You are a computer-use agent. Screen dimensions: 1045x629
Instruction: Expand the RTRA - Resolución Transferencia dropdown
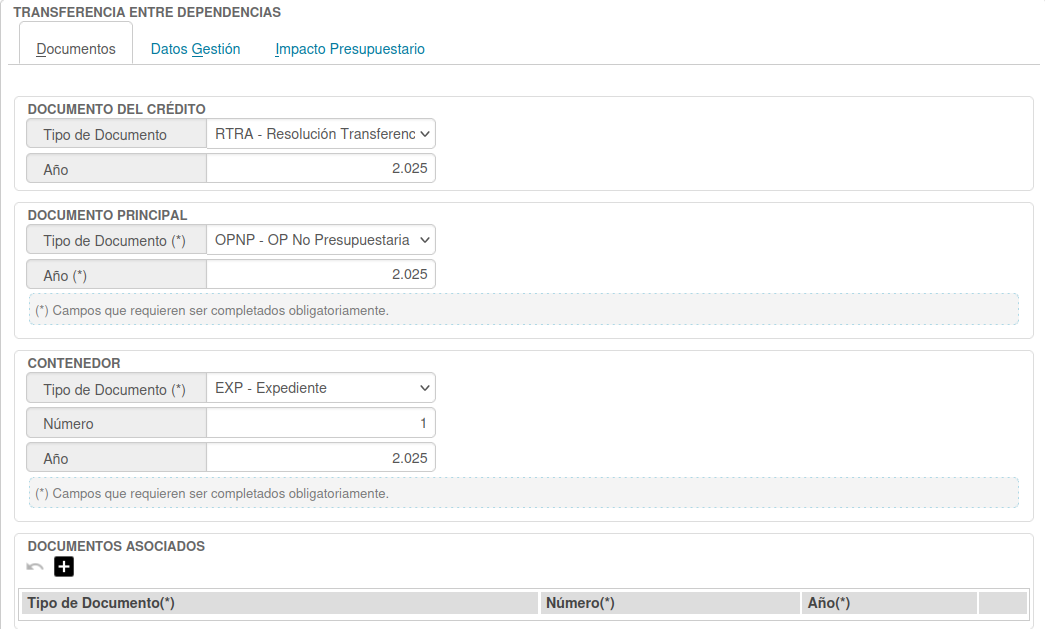pyautogui.click(x=321, y=134)
